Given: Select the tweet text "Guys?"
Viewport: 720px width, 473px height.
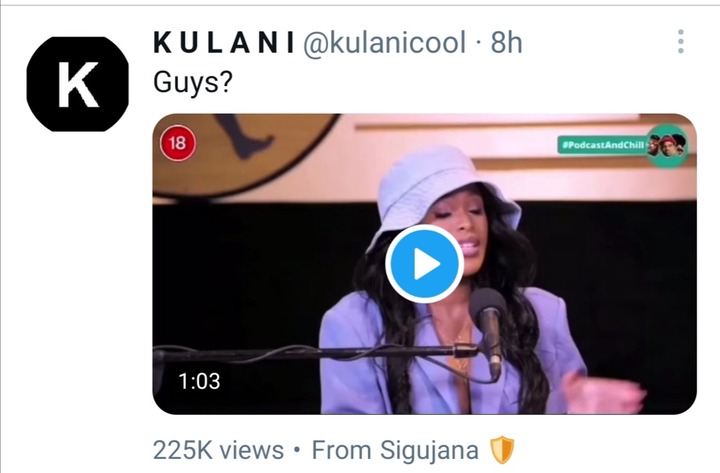Looking at the screenshot, I should pos(193,83).
